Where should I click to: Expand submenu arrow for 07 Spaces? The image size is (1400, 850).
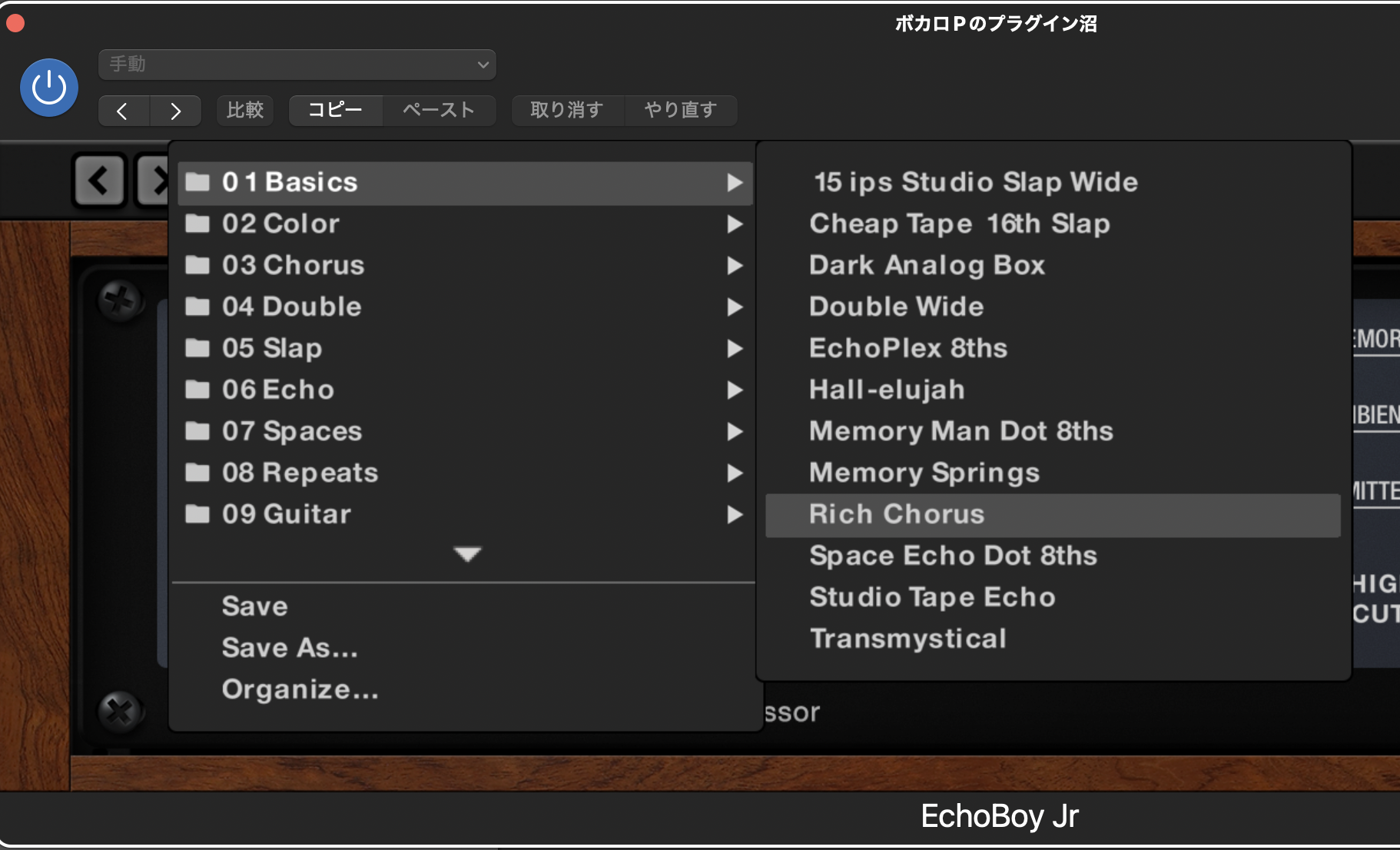click(x=735, y=432)
